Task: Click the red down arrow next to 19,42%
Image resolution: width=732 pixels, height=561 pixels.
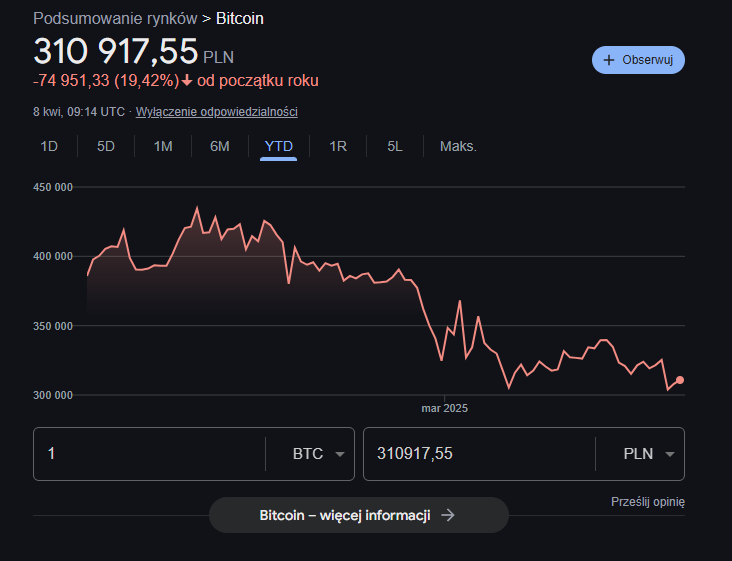Action: [187, 81]
